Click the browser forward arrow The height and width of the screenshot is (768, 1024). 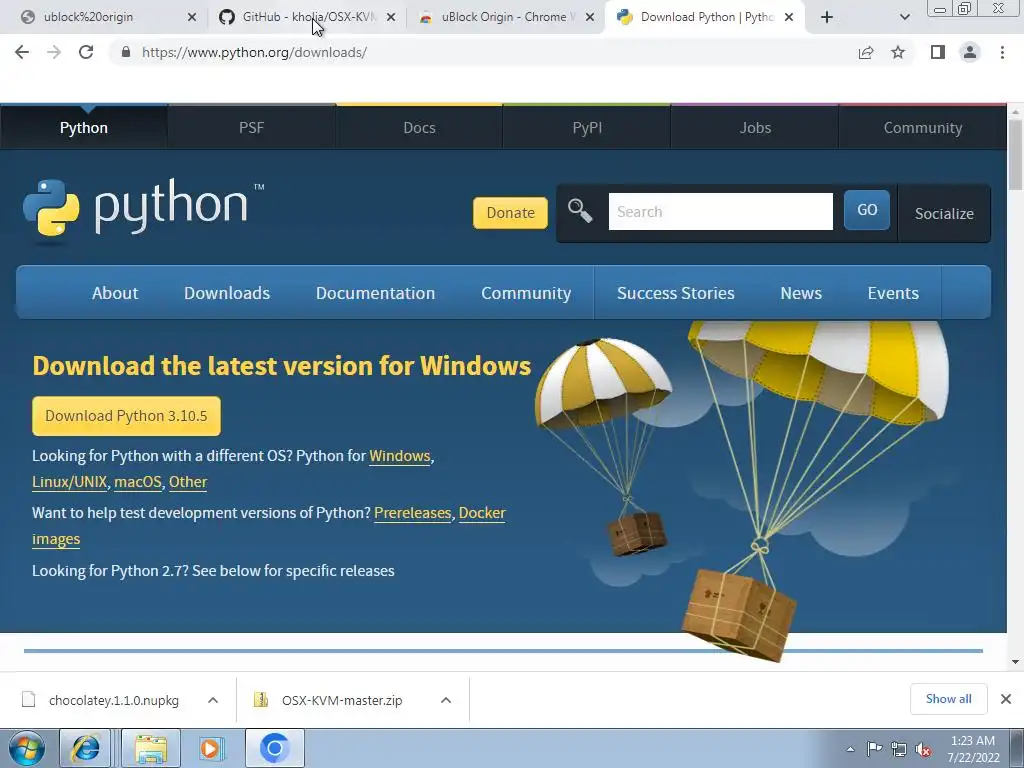tap(54, 52)
